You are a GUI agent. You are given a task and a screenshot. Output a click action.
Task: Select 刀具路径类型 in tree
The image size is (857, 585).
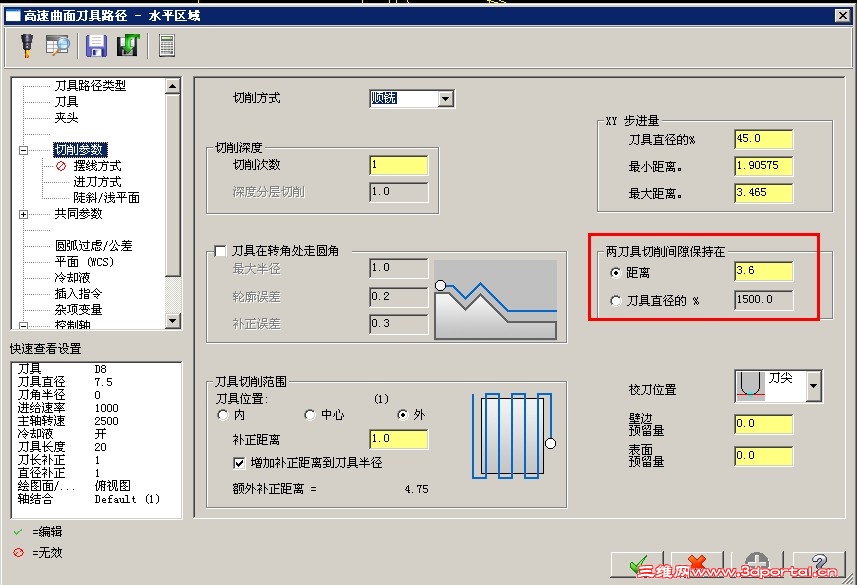90,86
